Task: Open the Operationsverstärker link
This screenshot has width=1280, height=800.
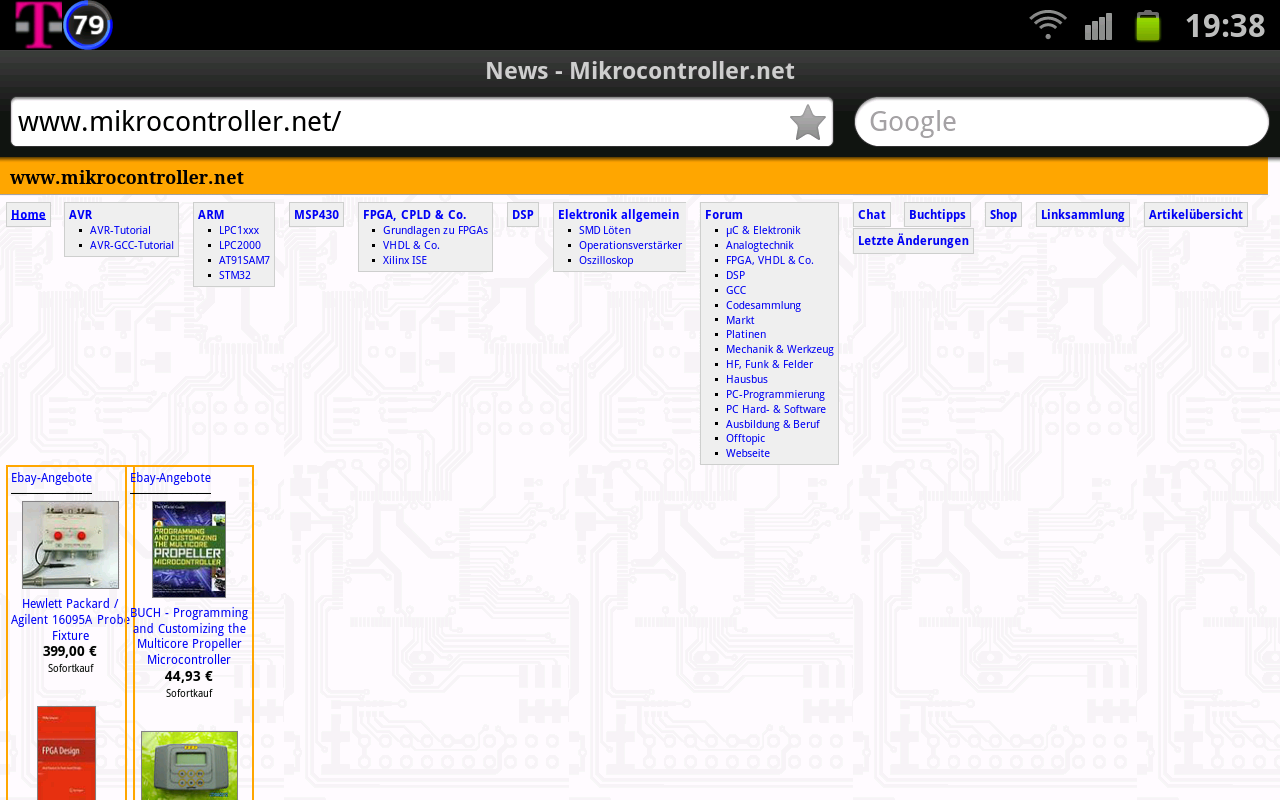Action: 630,245
